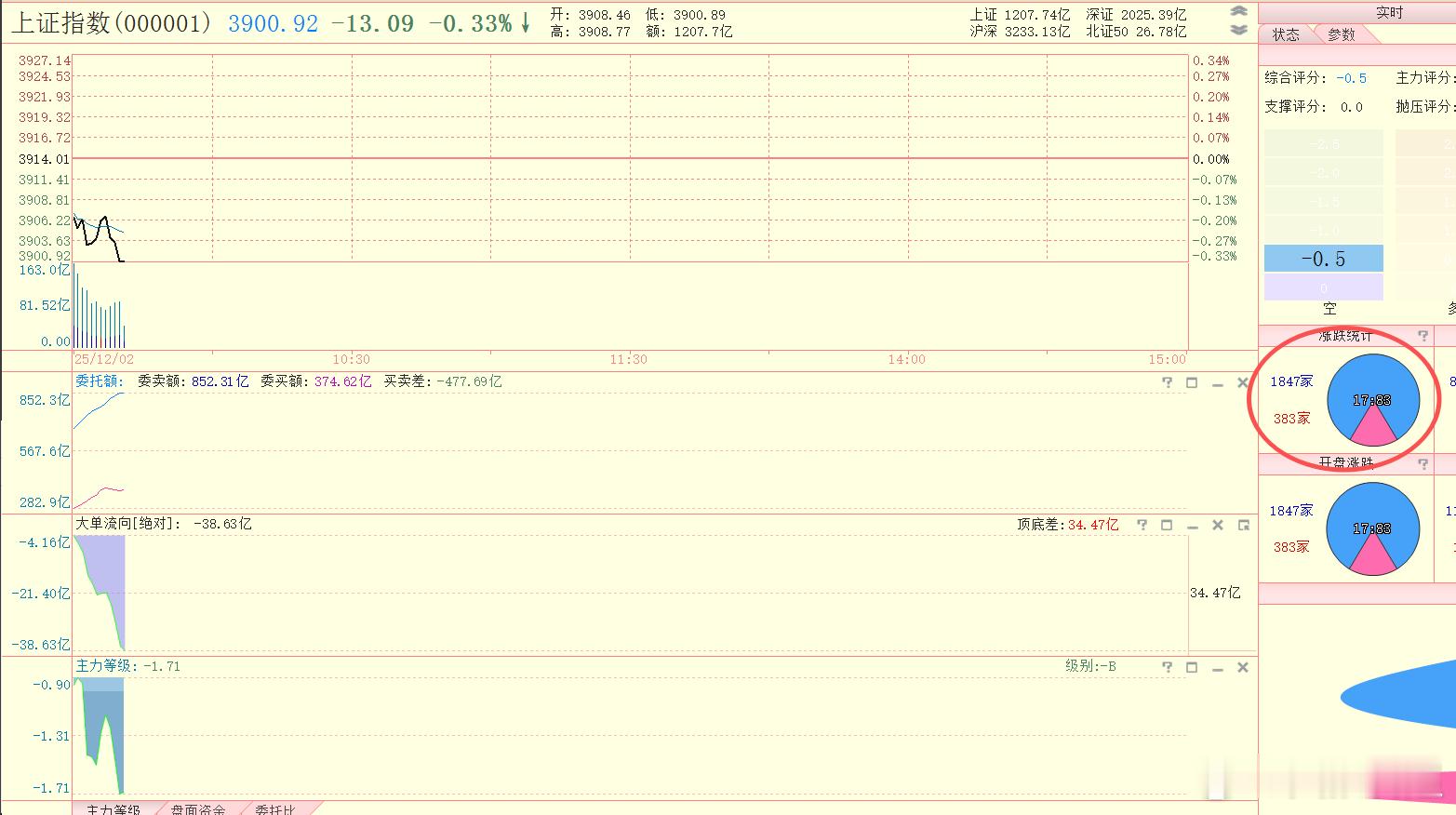Click the 沪深 3233.13亿 turnover figure
The width and height of the screenshot is (1456, 815).
click(x=1021, y=32)
